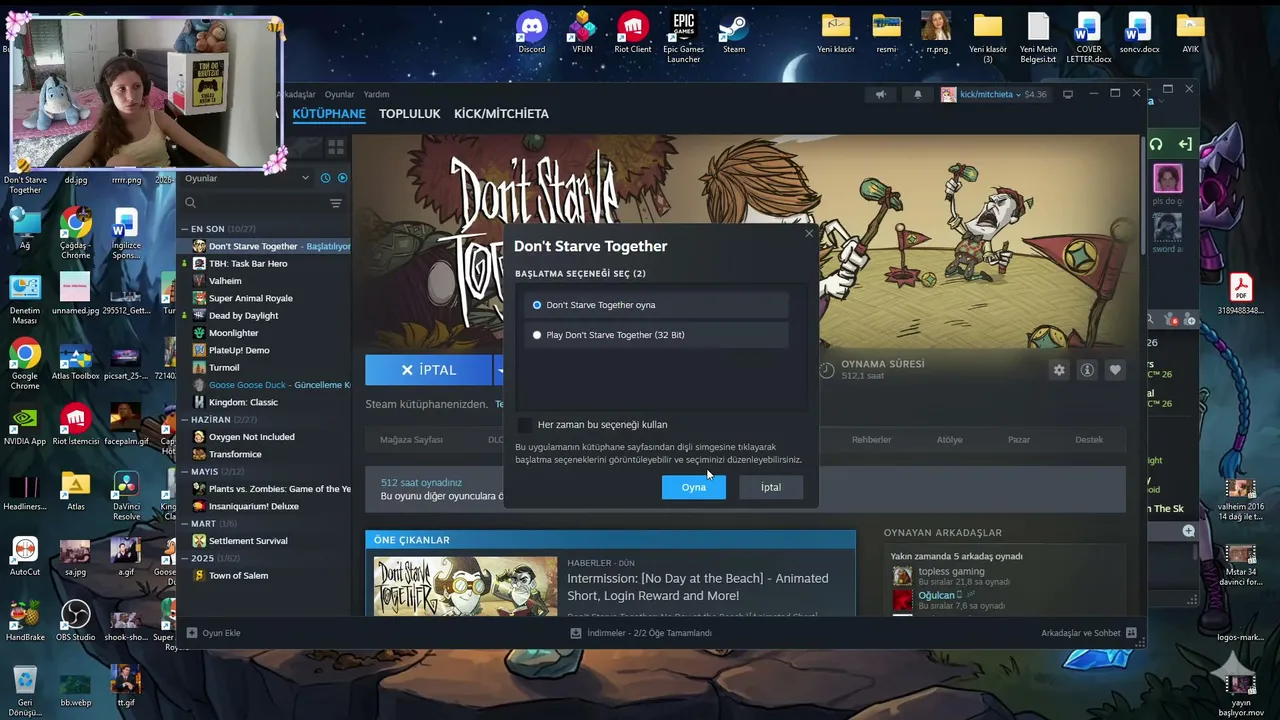The width and height of the screenshot is (1280, 720).
Task: Add game to favorites with heart icon
Action: [1115, 370]
